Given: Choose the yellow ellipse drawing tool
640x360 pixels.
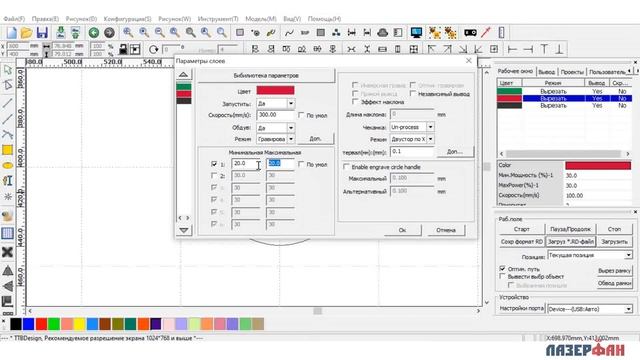Looking at the screenshot, I should (8, 165).
